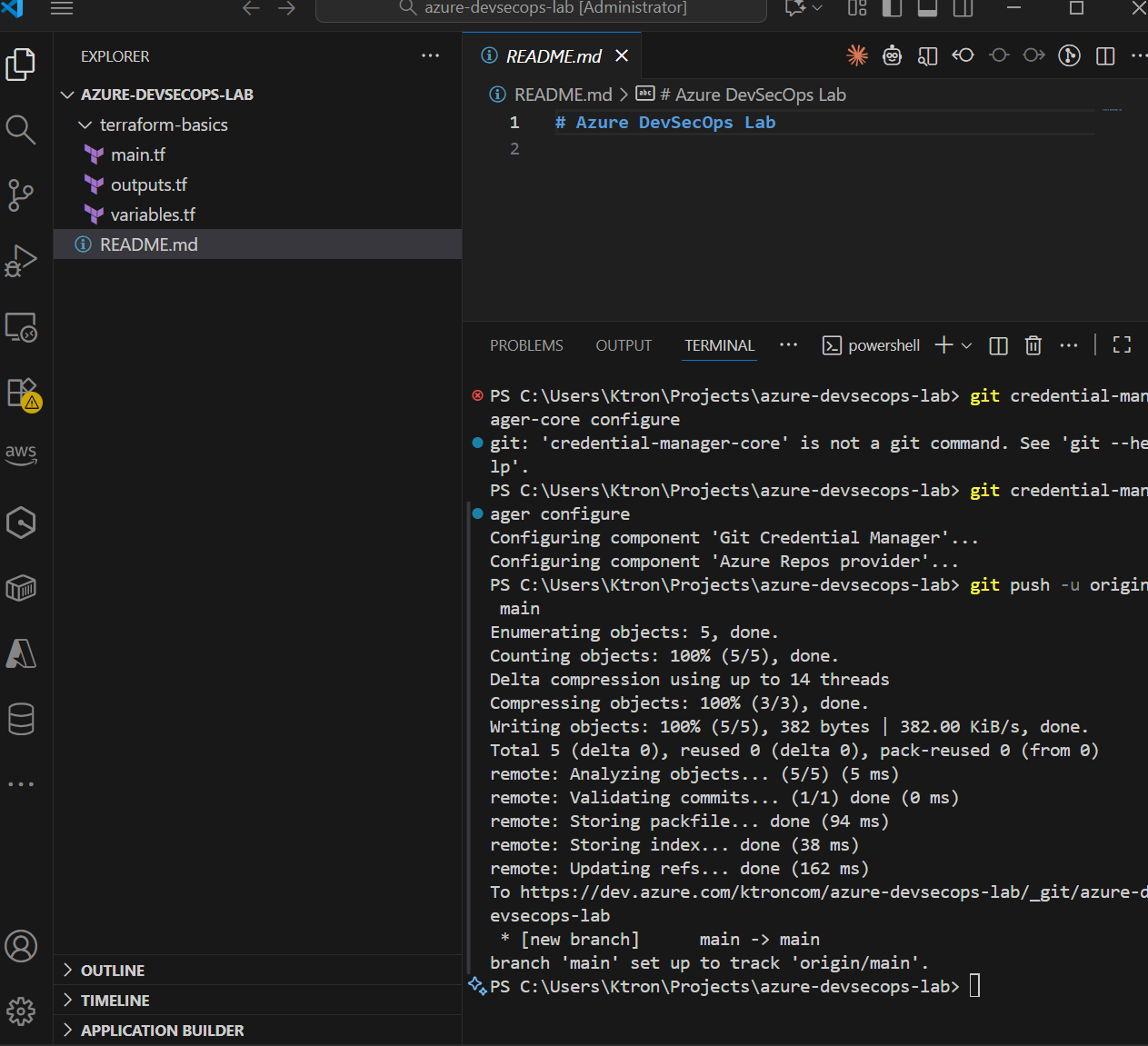Switch to the OUTPUT tab
Screen dimensions: 1148x1046
pyautogui.click(x=624, y=345)
